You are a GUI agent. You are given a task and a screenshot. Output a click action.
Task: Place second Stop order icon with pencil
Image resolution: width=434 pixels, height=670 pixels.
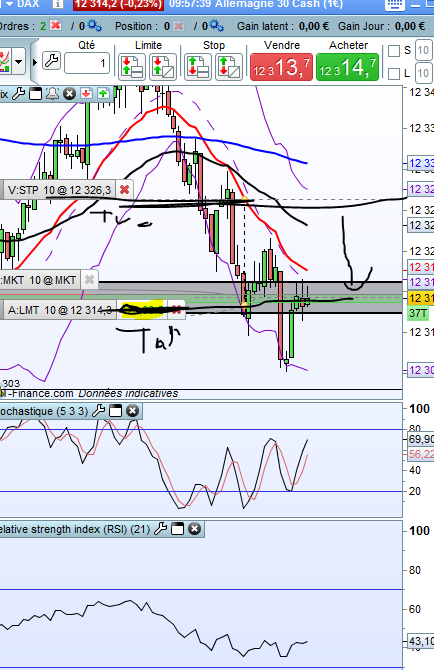click(x=229, y=67)
